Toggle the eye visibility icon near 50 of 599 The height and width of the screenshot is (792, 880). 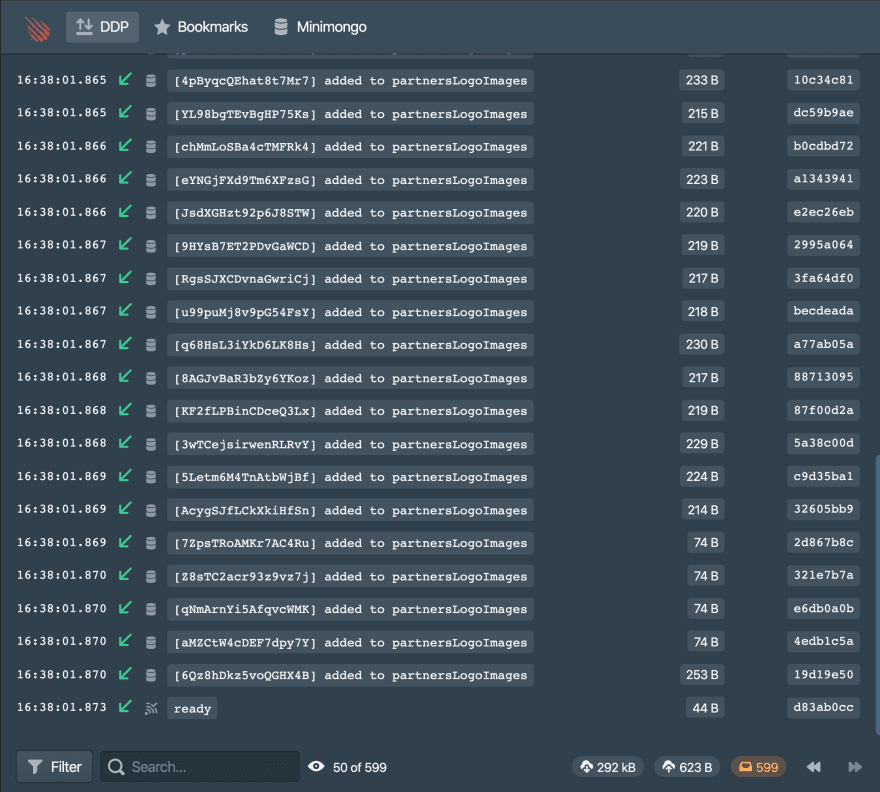316,766
